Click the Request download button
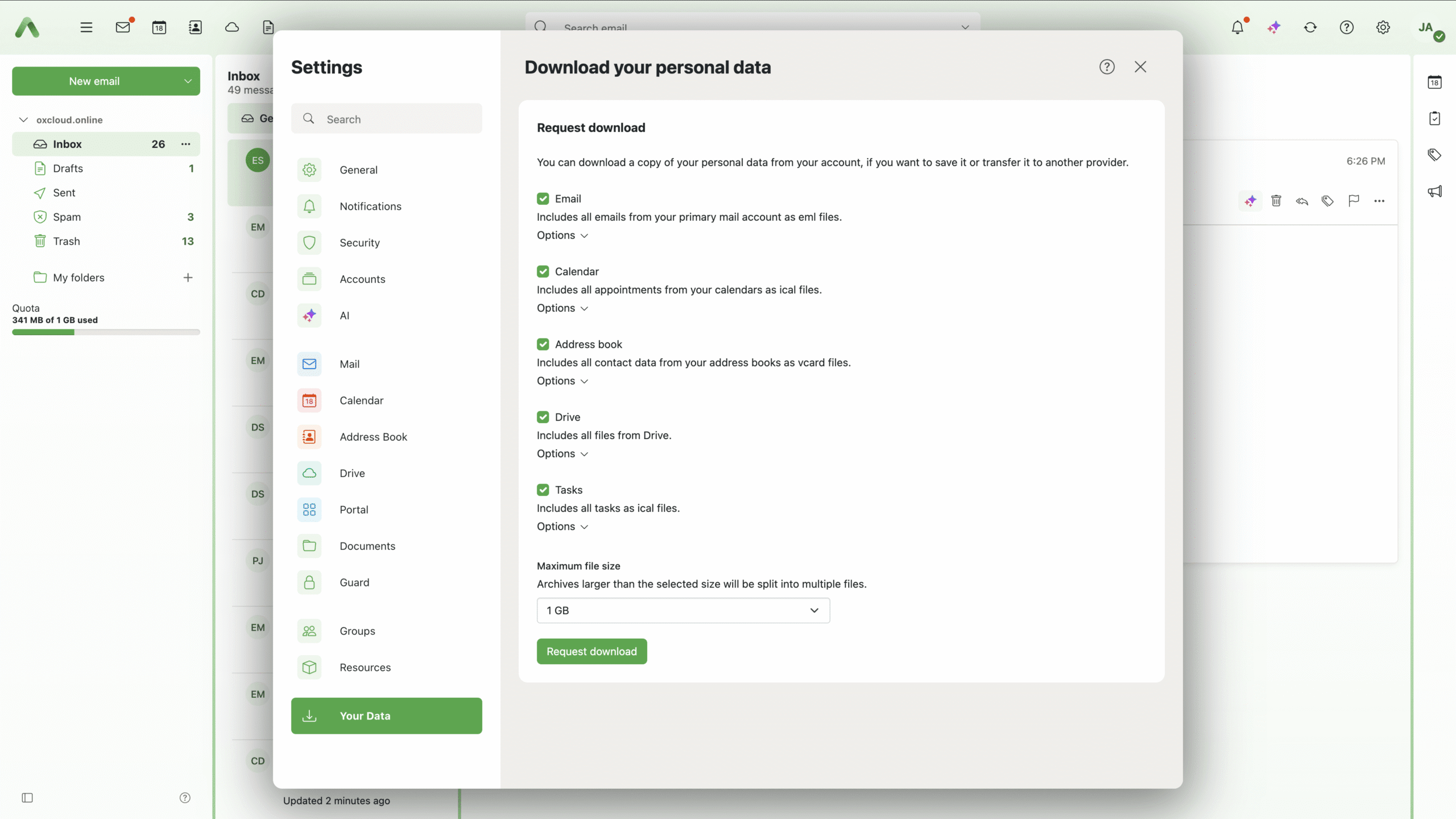Screen dimensions: 1456x819 [x=591, y=651]
